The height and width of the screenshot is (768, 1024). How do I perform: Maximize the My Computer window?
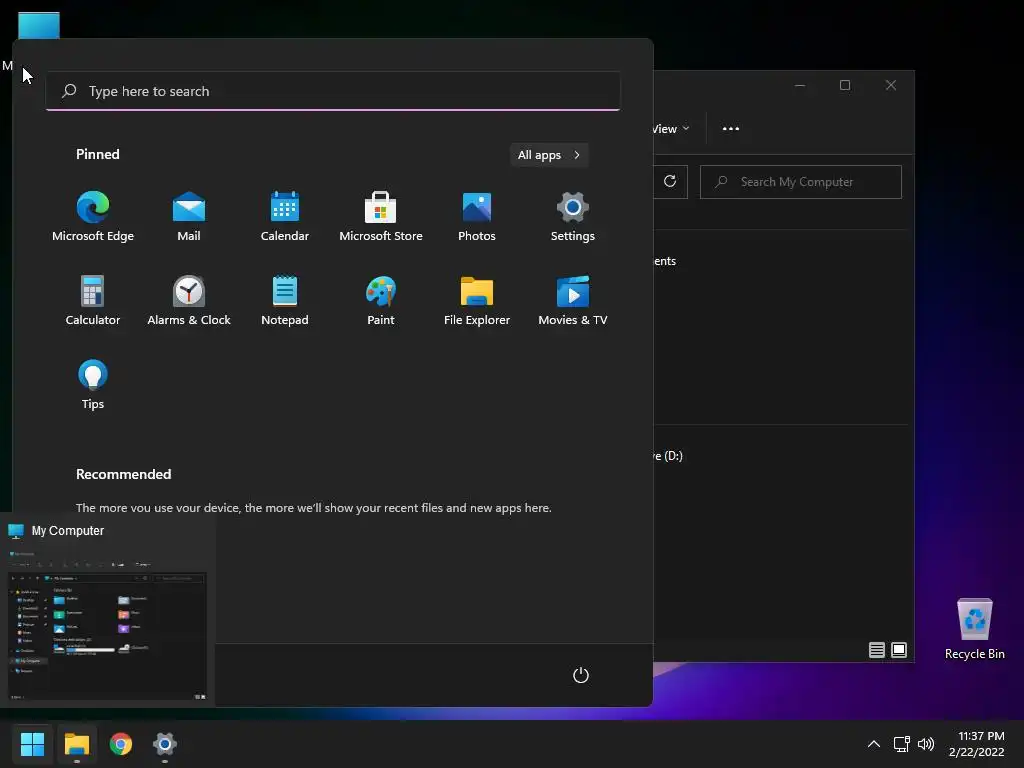click(x=845, y=85)
